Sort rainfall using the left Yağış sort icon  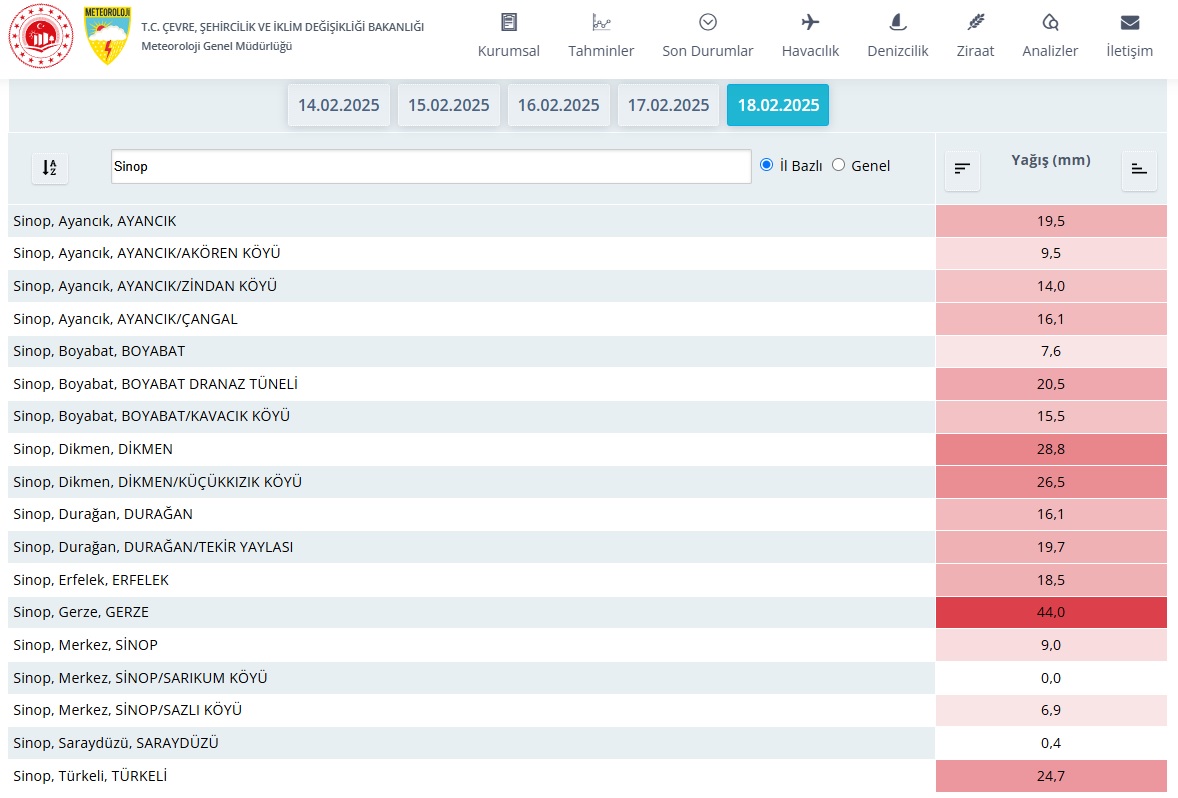point(962,169)
